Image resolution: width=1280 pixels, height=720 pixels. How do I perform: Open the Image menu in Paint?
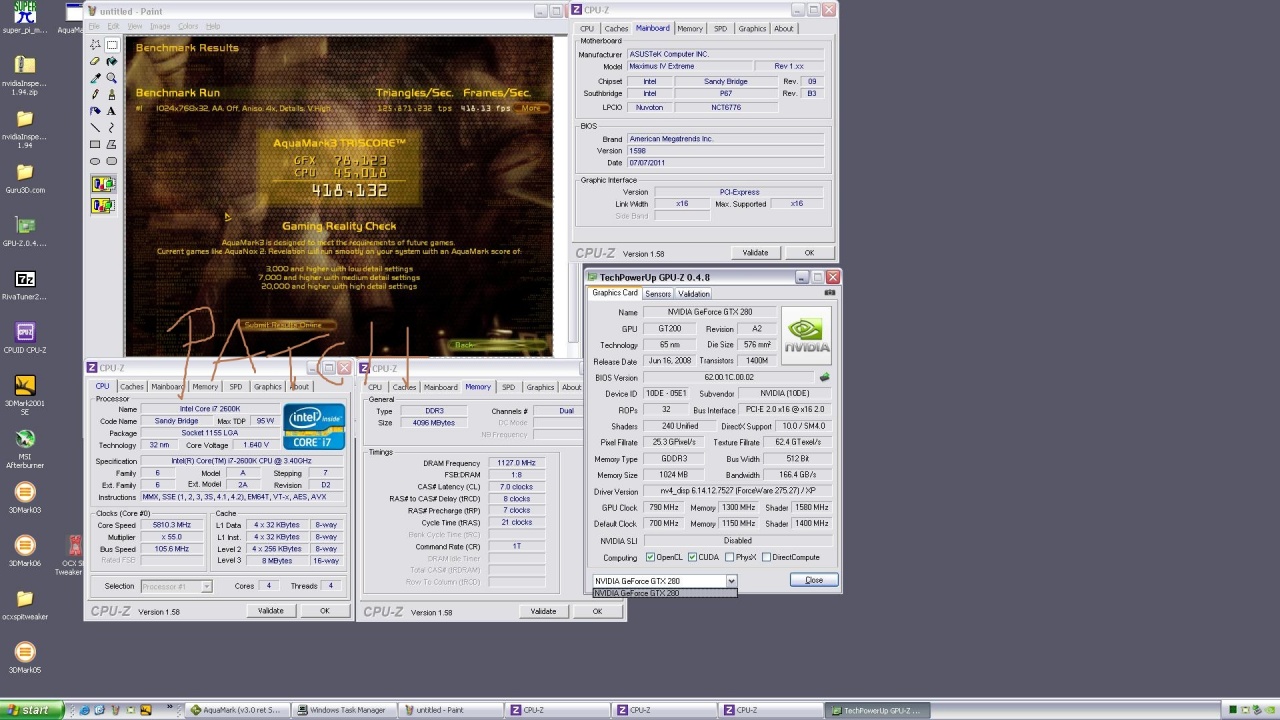(160, 26)
